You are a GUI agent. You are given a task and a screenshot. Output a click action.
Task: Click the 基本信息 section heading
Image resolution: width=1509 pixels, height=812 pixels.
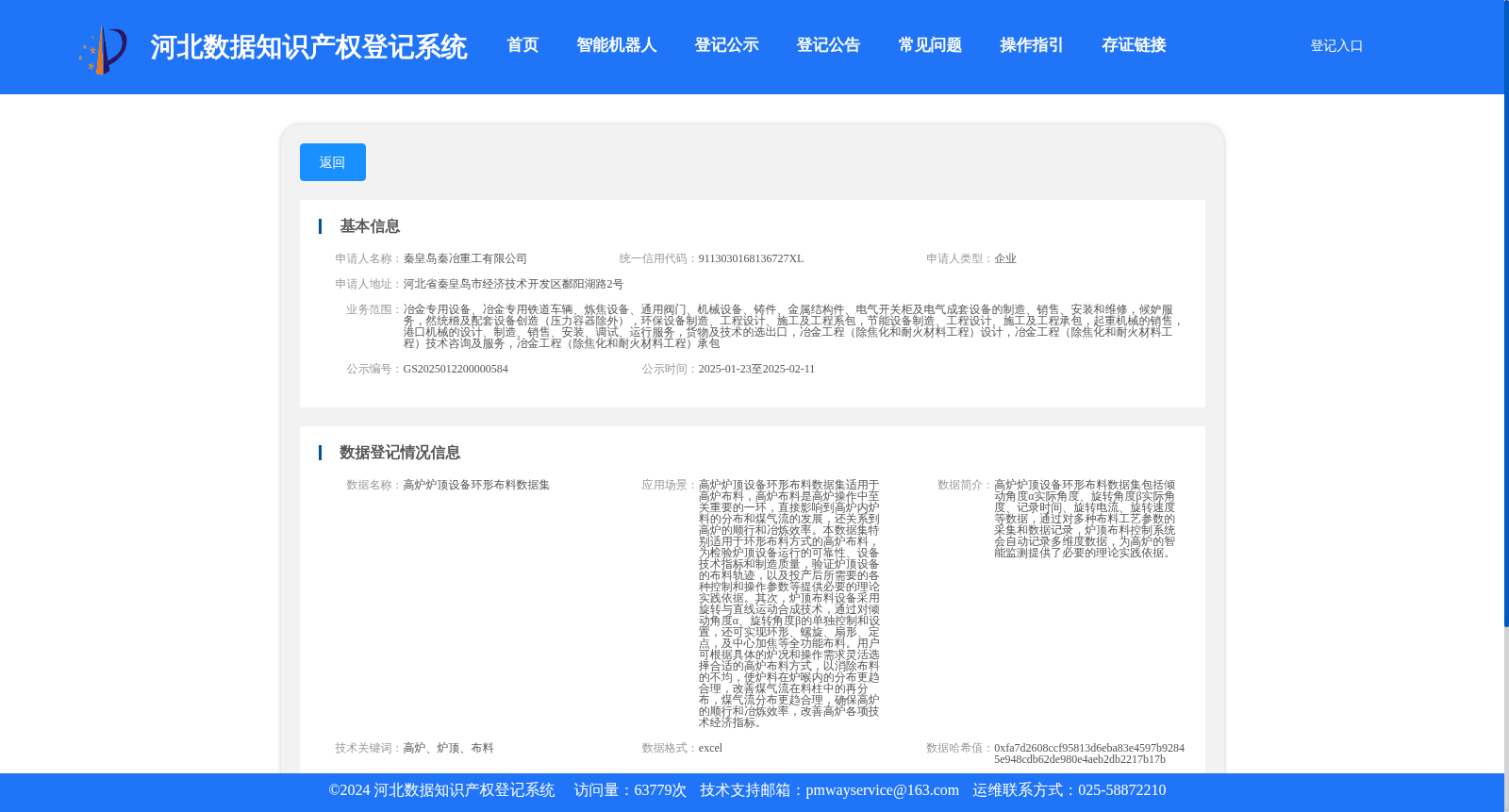tap(370, 226)
